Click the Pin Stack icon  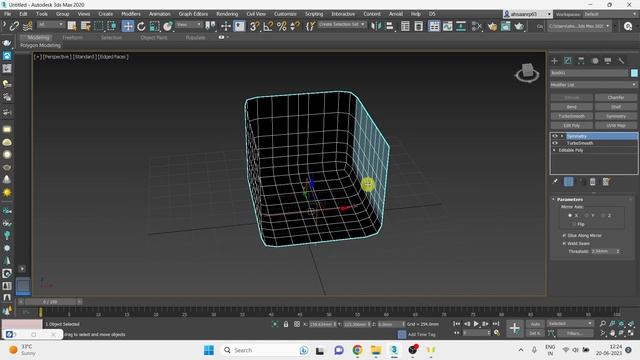[555, 182]
